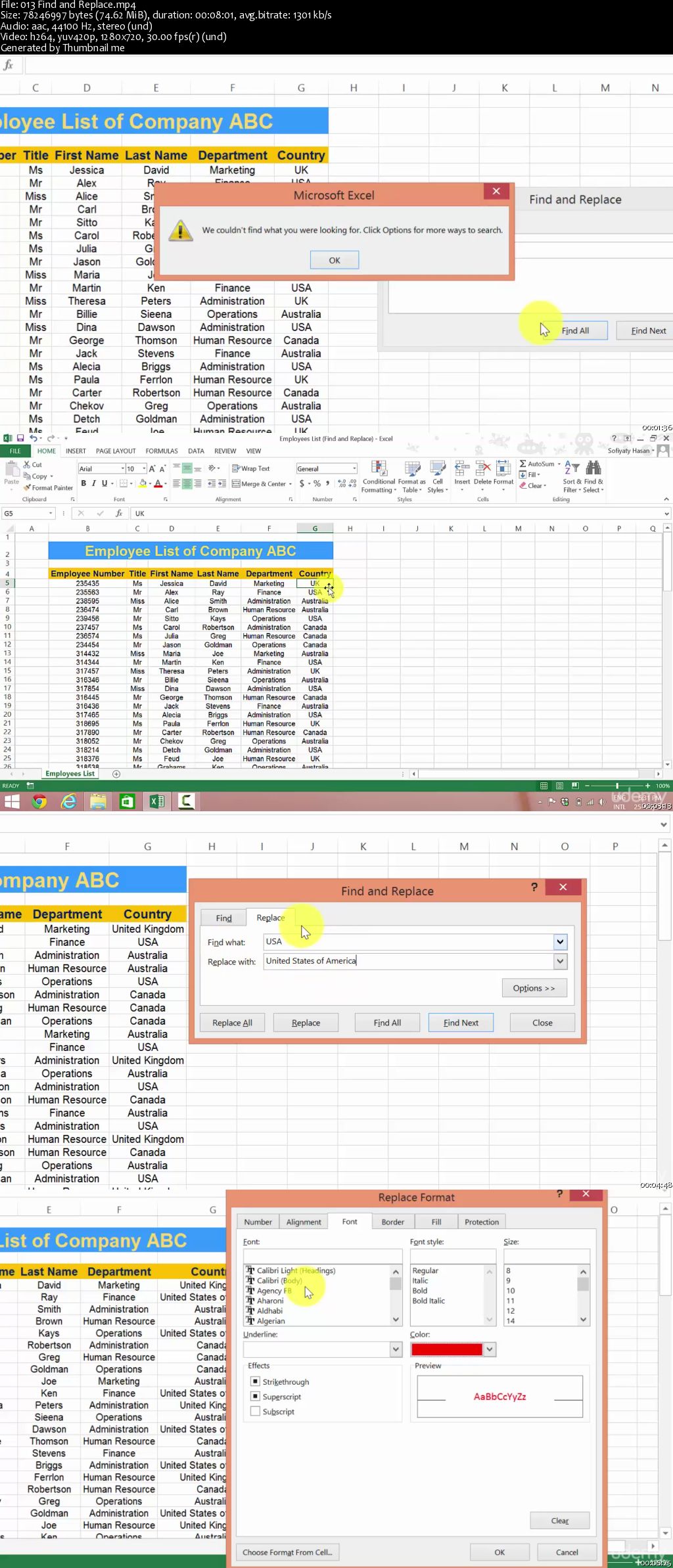Click the Replace All button
The image size is (673, 1568).
pyautogui.click(x=232, y=1023)
